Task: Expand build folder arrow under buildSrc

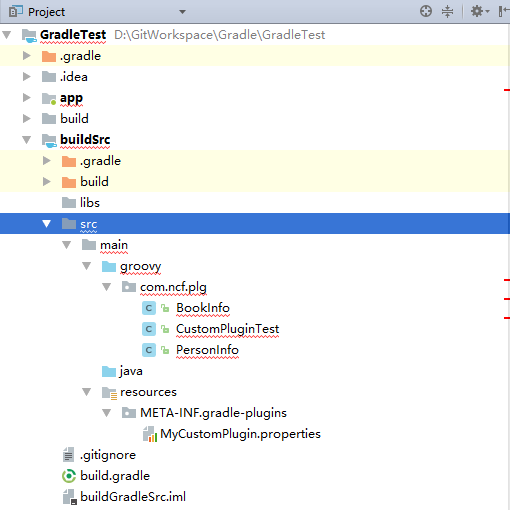Action: click(x=47, y=182)
